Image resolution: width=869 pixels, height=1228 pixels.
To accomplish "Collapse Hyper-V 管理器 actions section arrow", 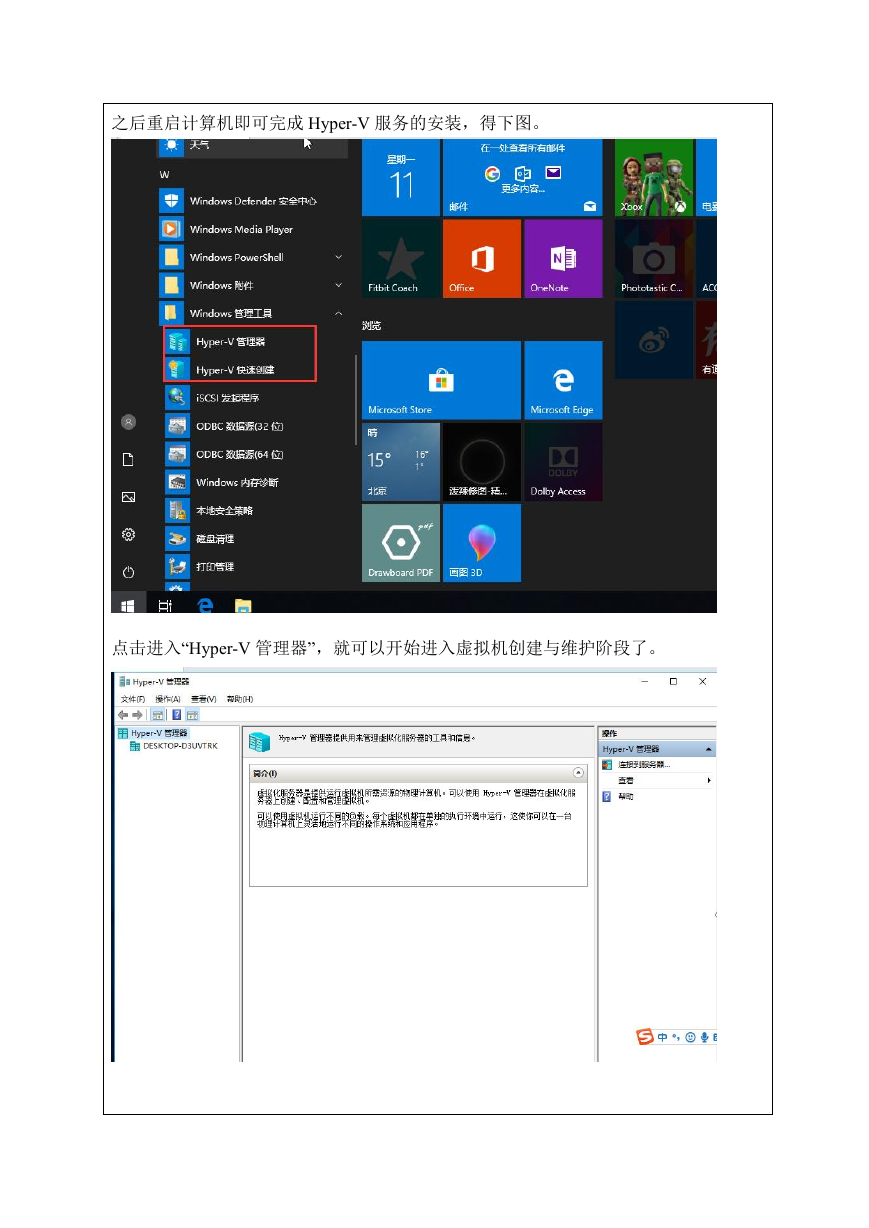I will click(x=708, y=749).
